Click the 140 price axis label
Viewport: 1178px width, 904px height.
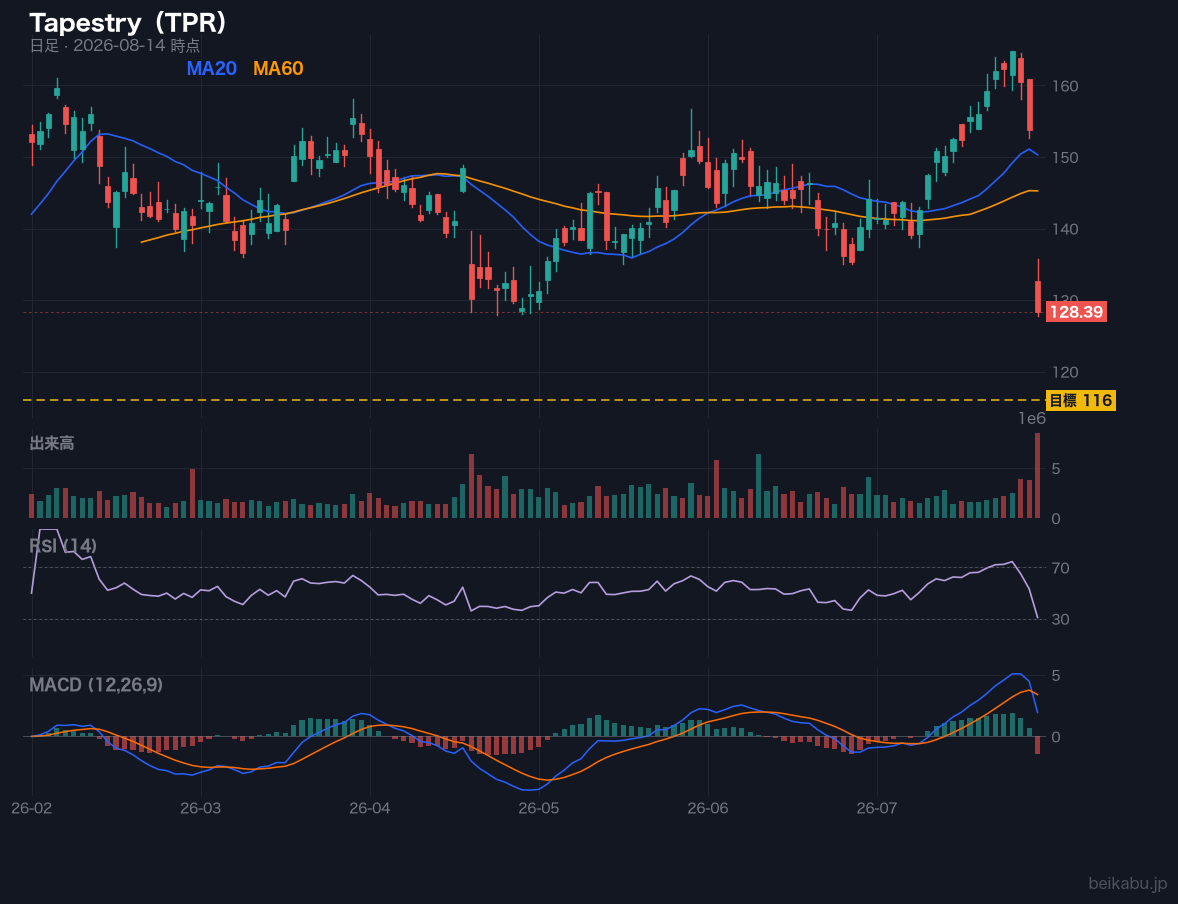point(1065,229)
